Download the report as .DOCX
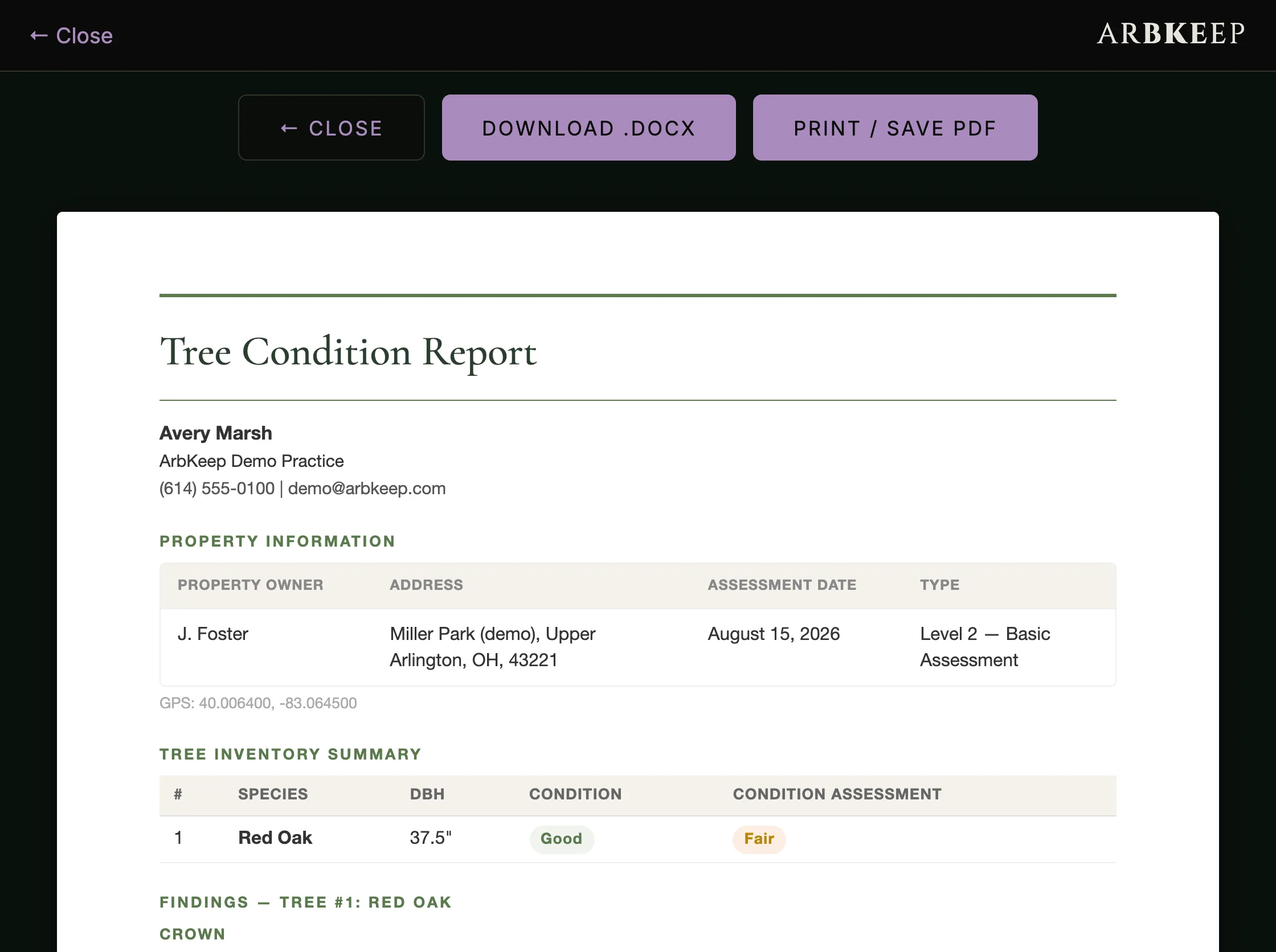1276x952 pixels. (x=588, y=128)
